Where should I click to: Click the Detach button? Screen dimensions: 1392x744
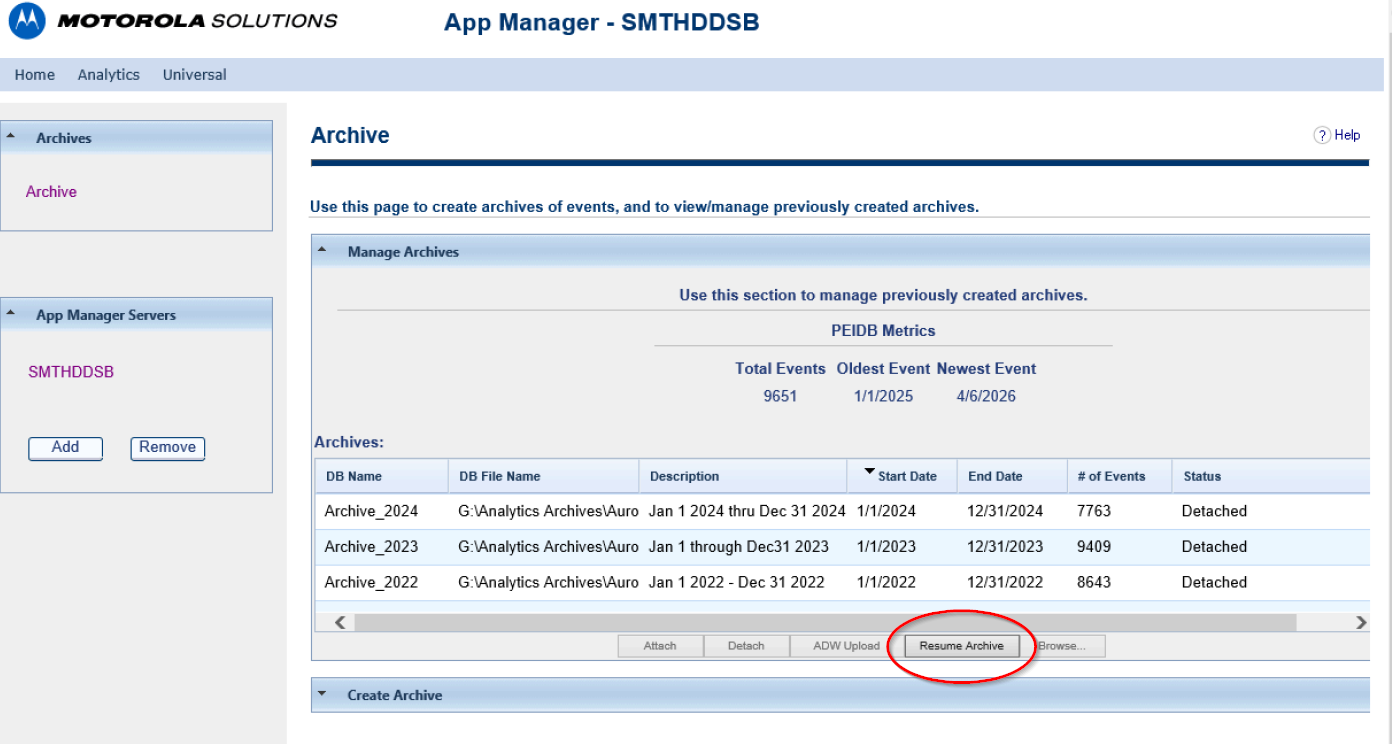pyautogui.click(x=746, y=646)
